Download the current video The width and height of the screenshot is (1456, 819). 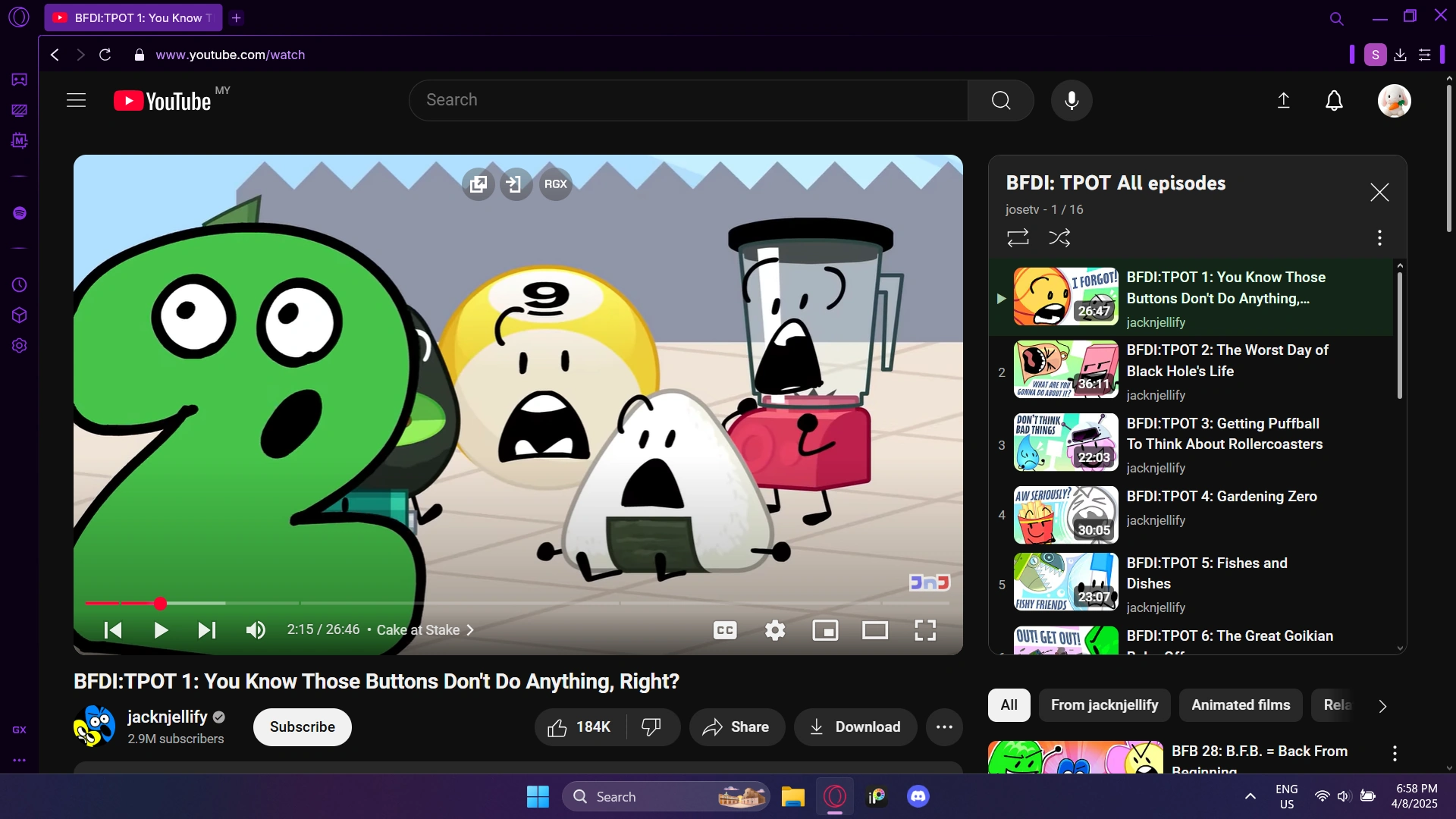tap(855, 726)
